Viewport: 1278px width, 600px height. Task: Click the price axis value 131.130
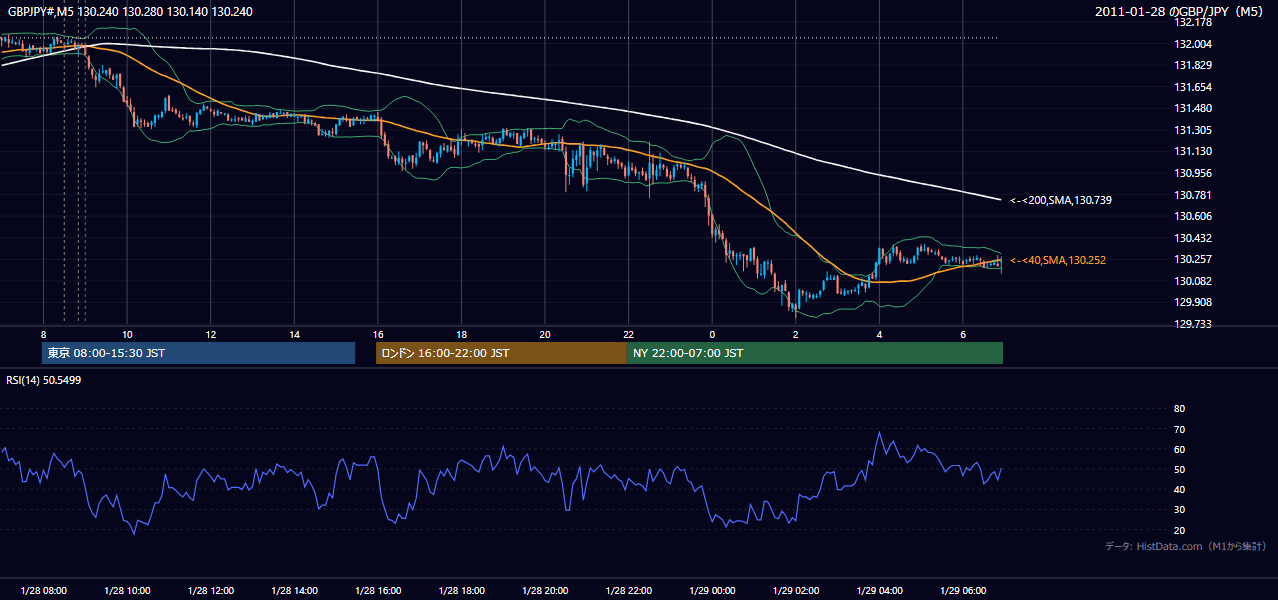1193,151
